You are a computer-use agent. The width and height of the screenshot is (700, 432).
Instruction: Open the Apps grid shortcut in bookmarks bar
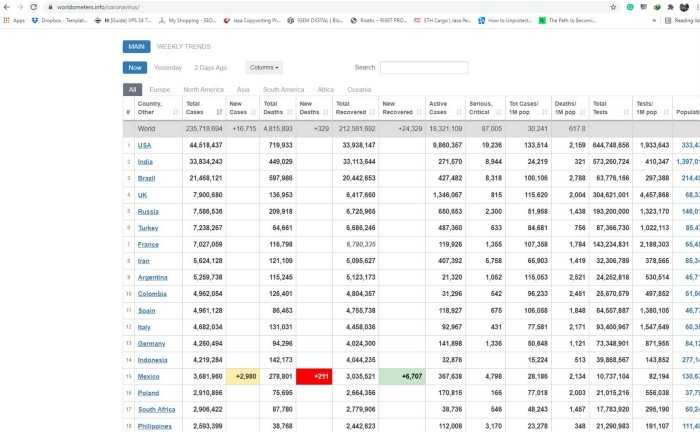click(14, 21)
